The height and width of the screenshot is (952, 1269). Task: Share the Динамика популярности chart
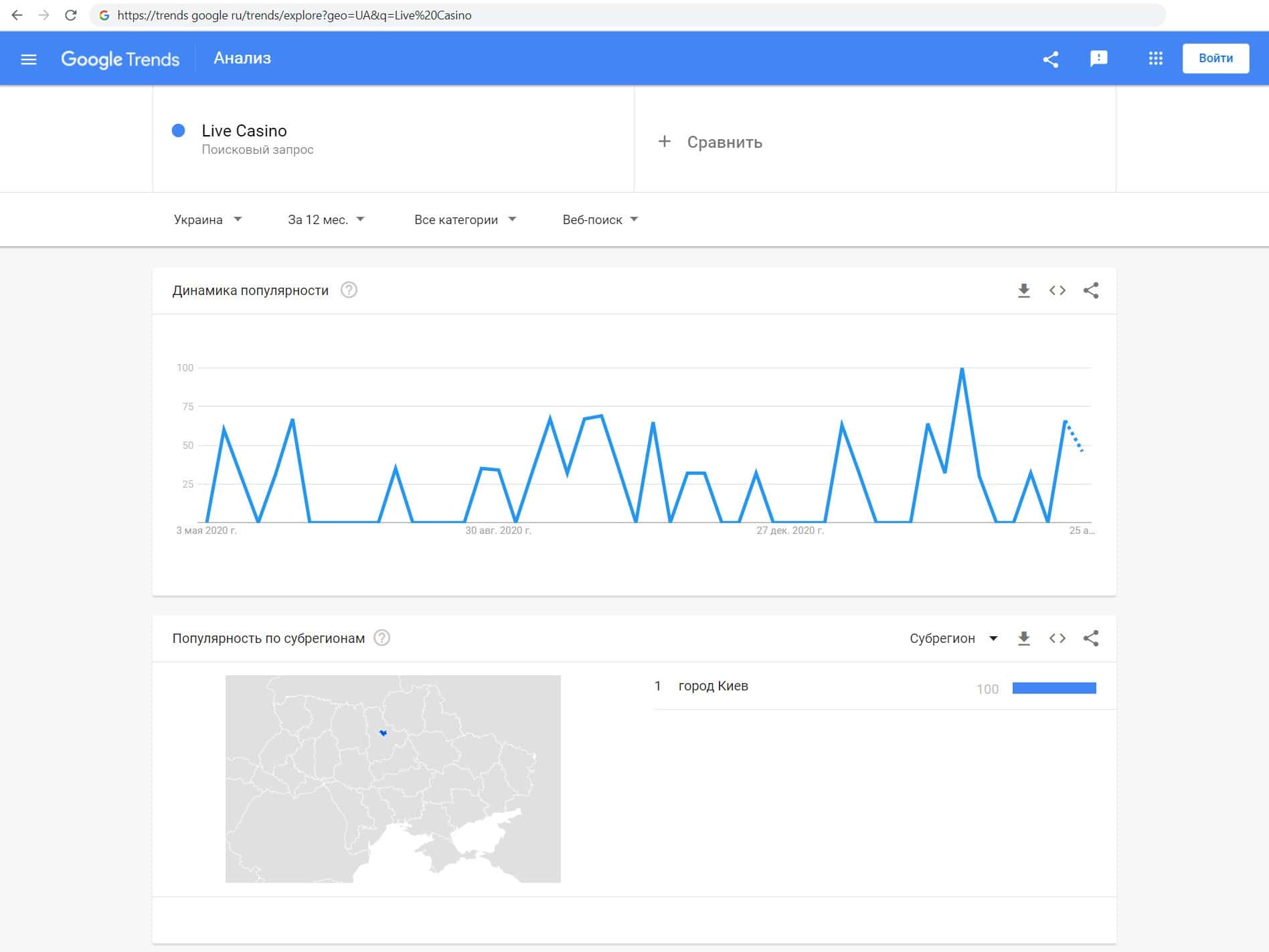[x=1091, y=290]
